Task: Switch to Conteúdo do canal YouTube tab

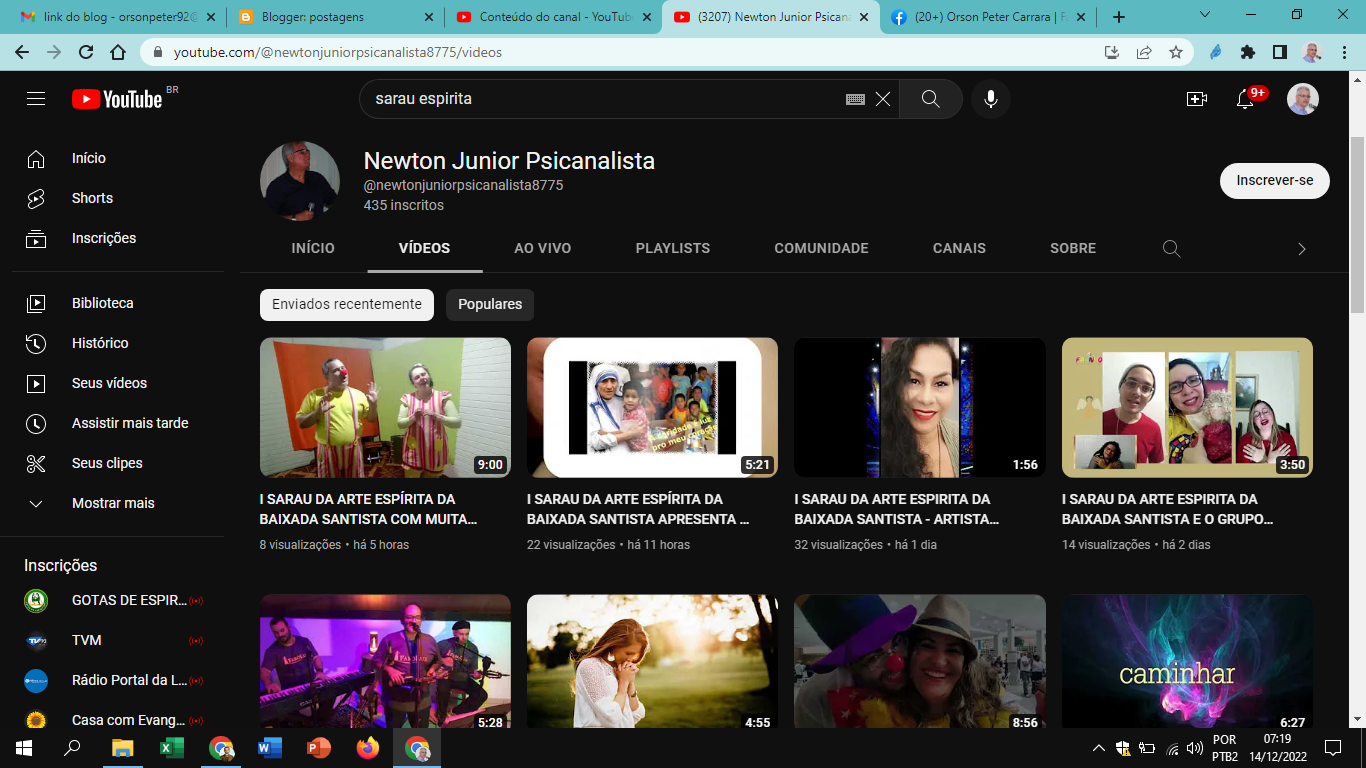Action: [553, 17]
